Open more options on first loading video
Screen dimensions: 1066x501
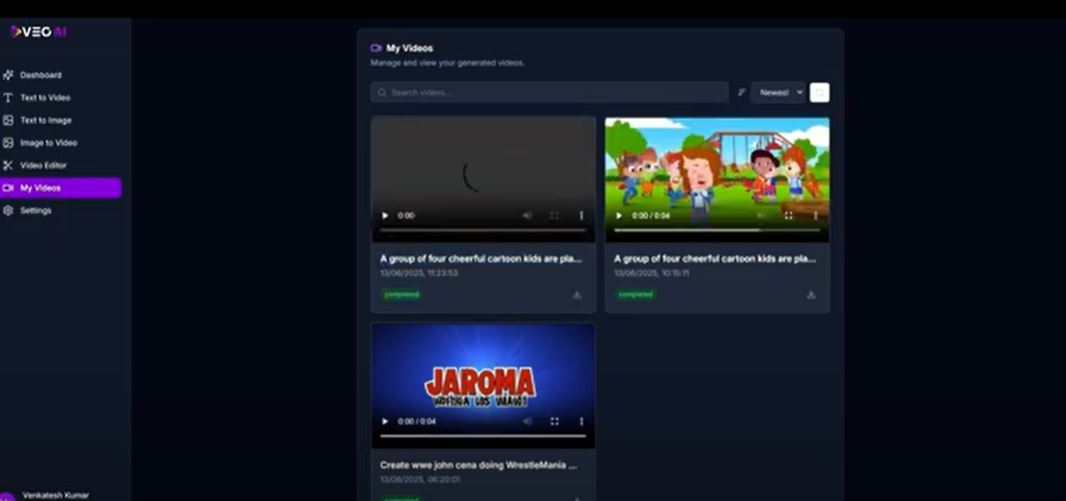(581, 215)
